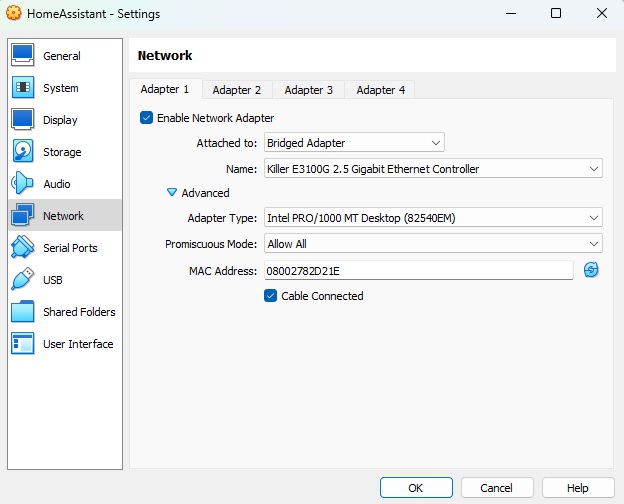Close the HomeAssistant Settings window
The height and width of the screenshot is (504, 624).
point(602,13)
